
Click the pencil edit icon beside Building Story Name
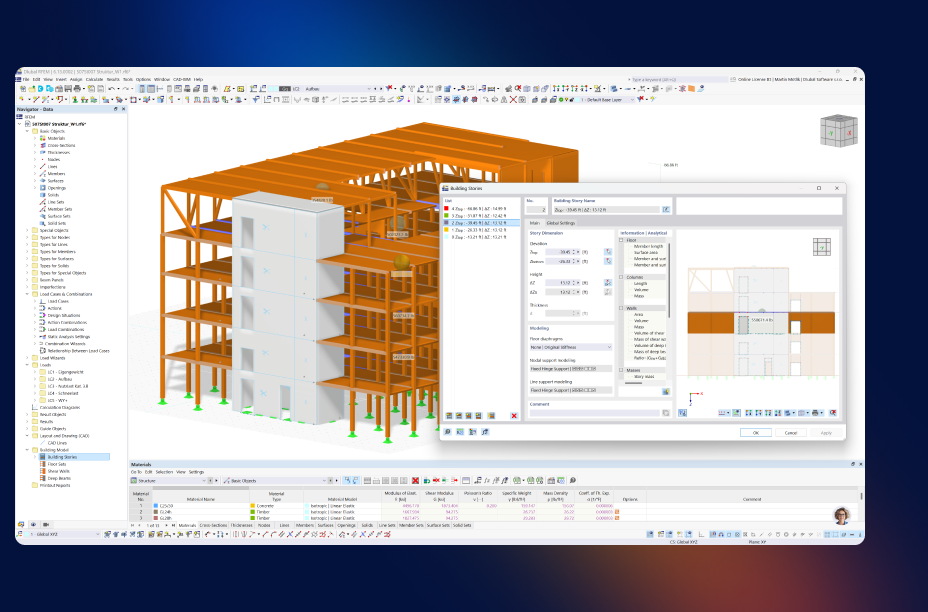(666, 207)
